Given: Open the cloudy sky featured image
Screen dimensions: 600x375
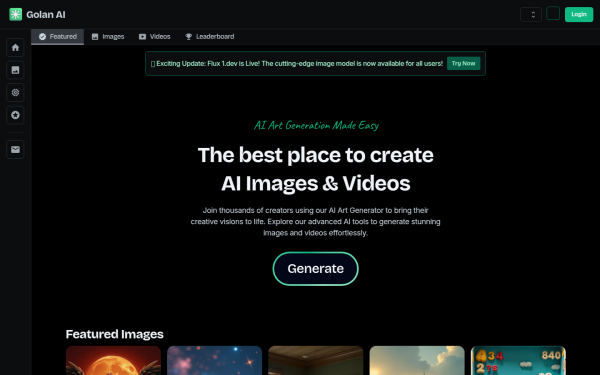Looking at the screenshot, I should [x=417, y=360].
